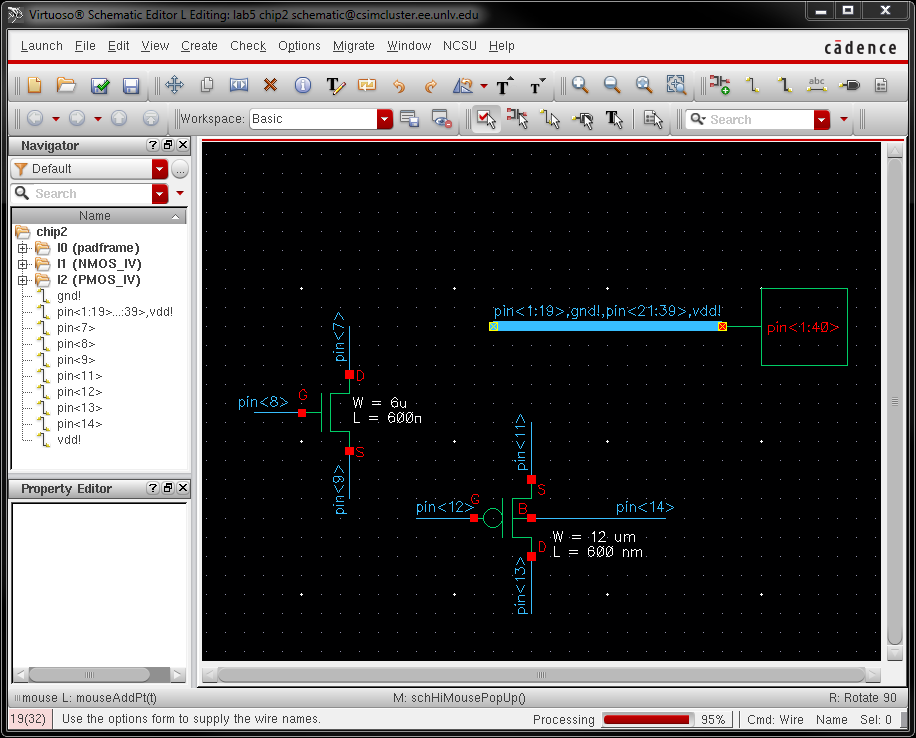Select the Create Wire Name (abc) icon
Viewport: 916px width, 738px height.
coord(816,86)
